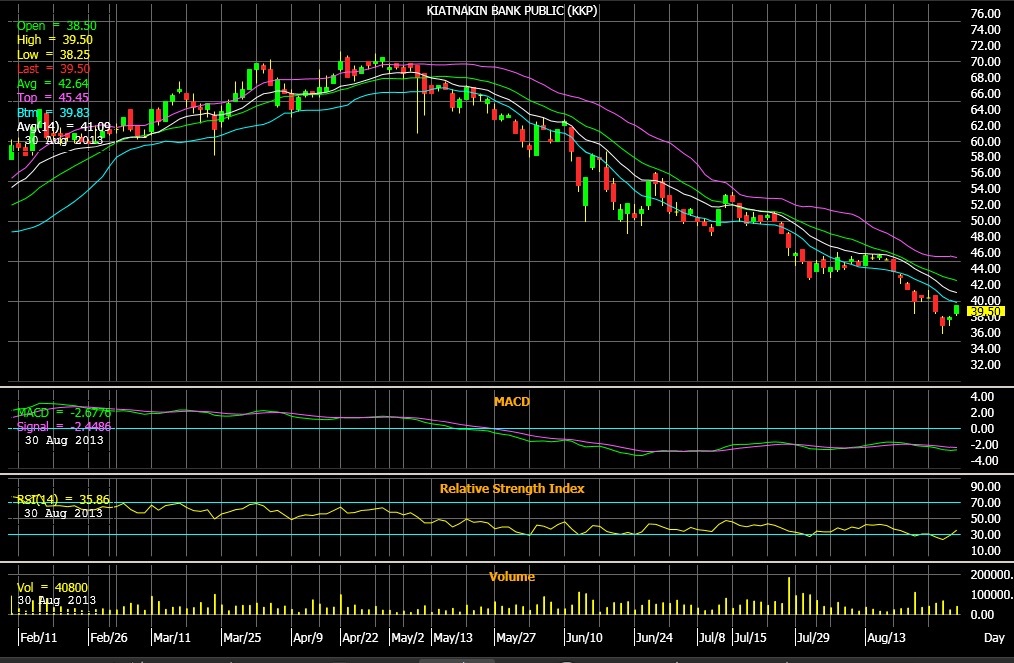Image resolution: width=1014 pixels, height=663 pixels.
Task: Click the 30 Aug 2013 date in Volume panel
Action: [x=57, y=600]
